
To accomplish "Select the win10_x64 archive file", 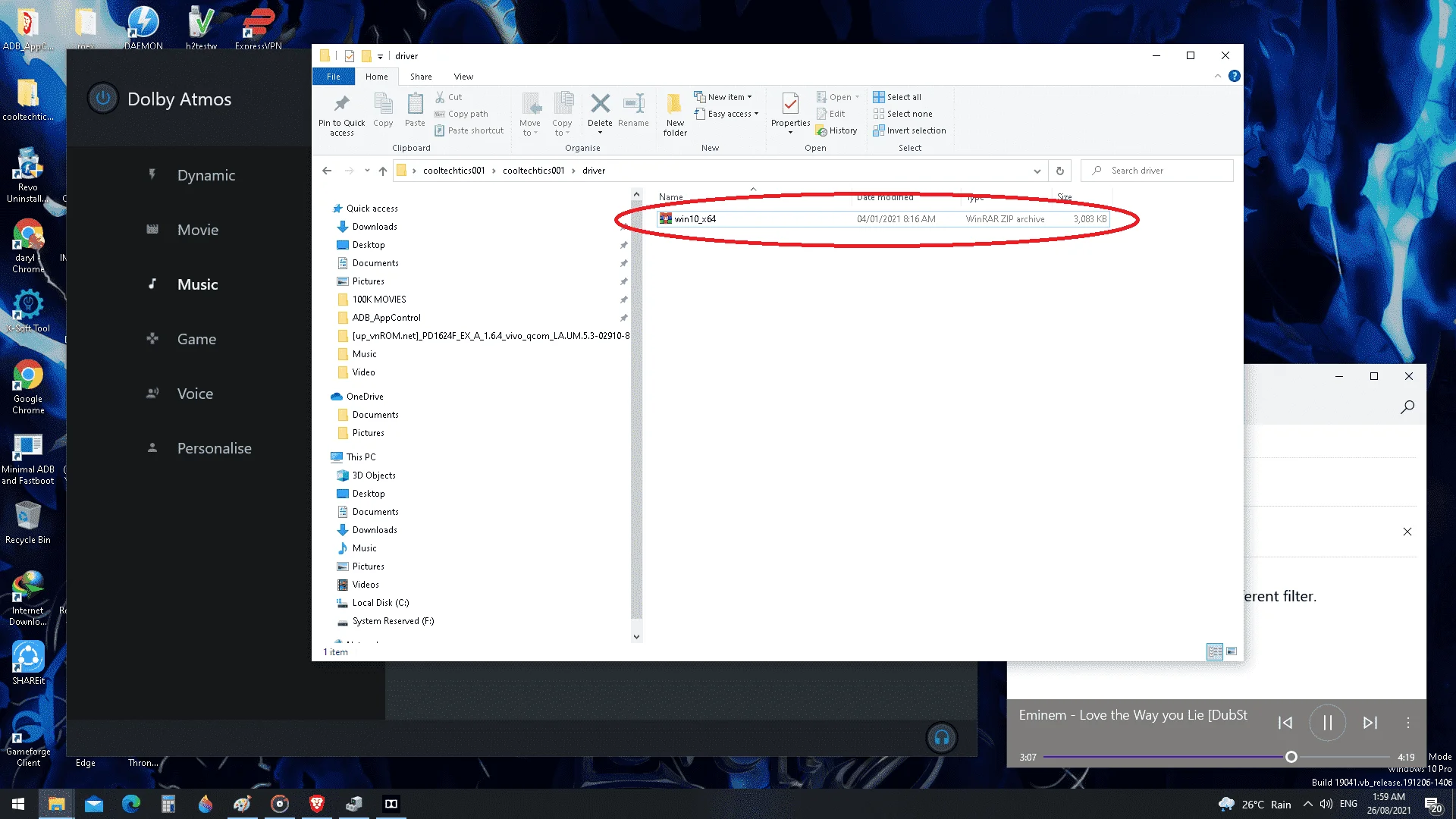I will [883, 219].
